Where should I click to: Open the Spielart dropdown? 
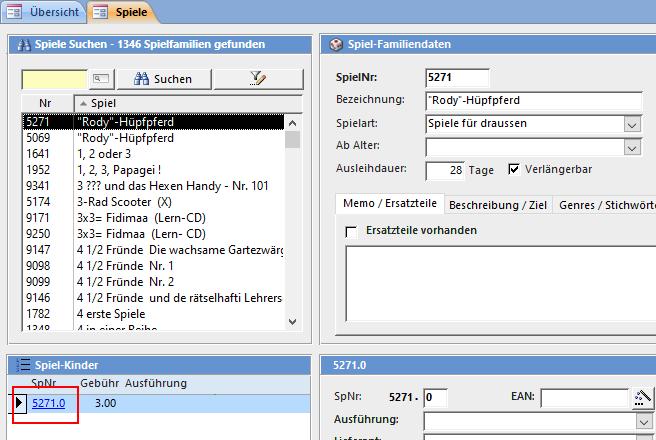pyautogui.click(x=632, y=124)
